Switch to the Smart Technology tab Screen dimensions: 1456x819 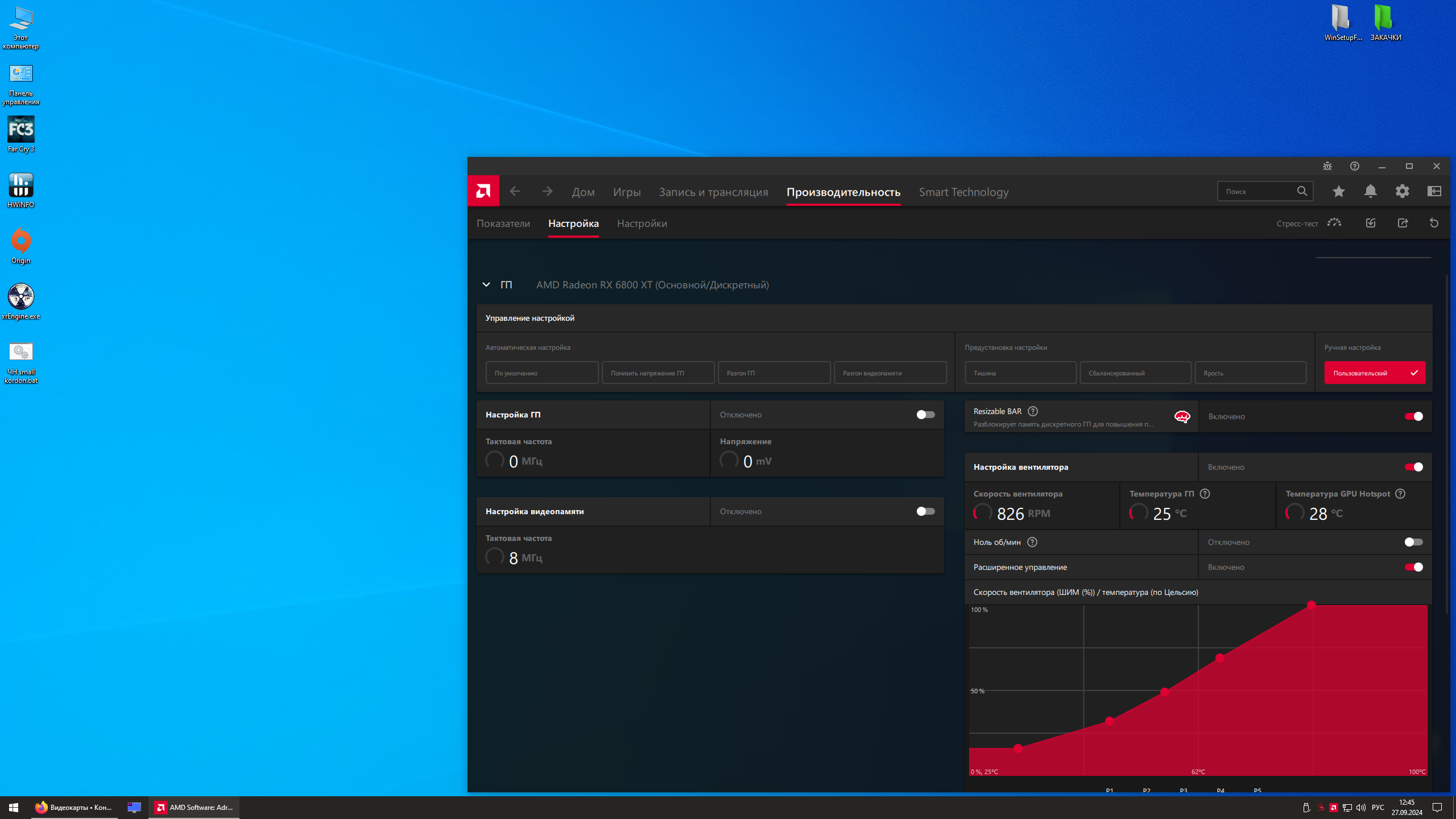coord(963,192)
